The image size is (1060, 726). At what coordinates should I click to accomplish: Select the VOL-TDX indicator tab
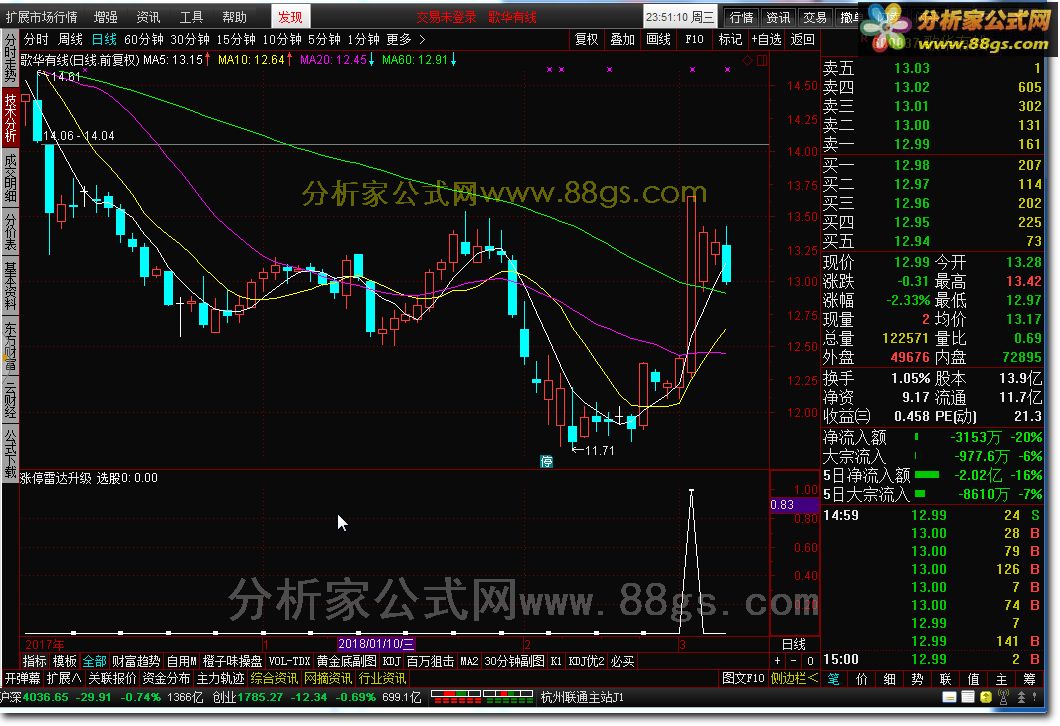coord(289,661)
